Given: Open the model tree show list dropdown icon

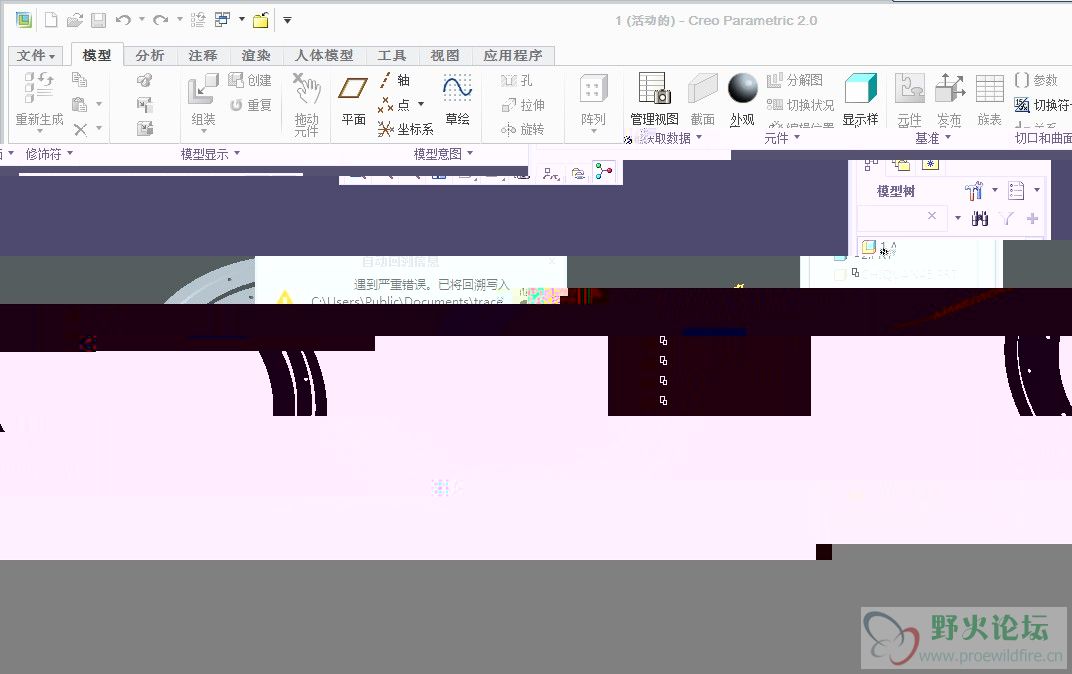Looking at the screenshot, I should (1016, 190).
